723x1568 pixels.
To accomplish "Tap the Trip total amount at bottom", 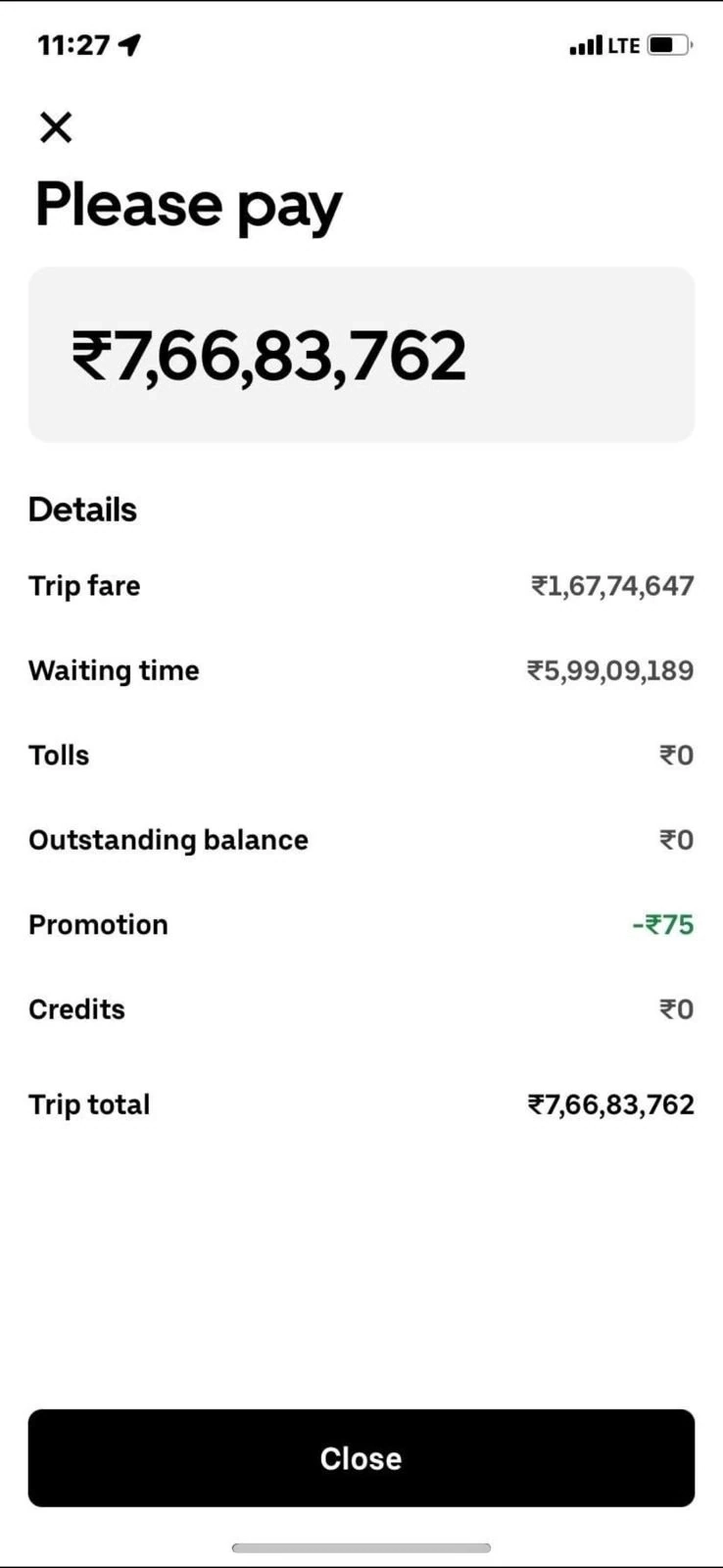I will click(611, 1104).
